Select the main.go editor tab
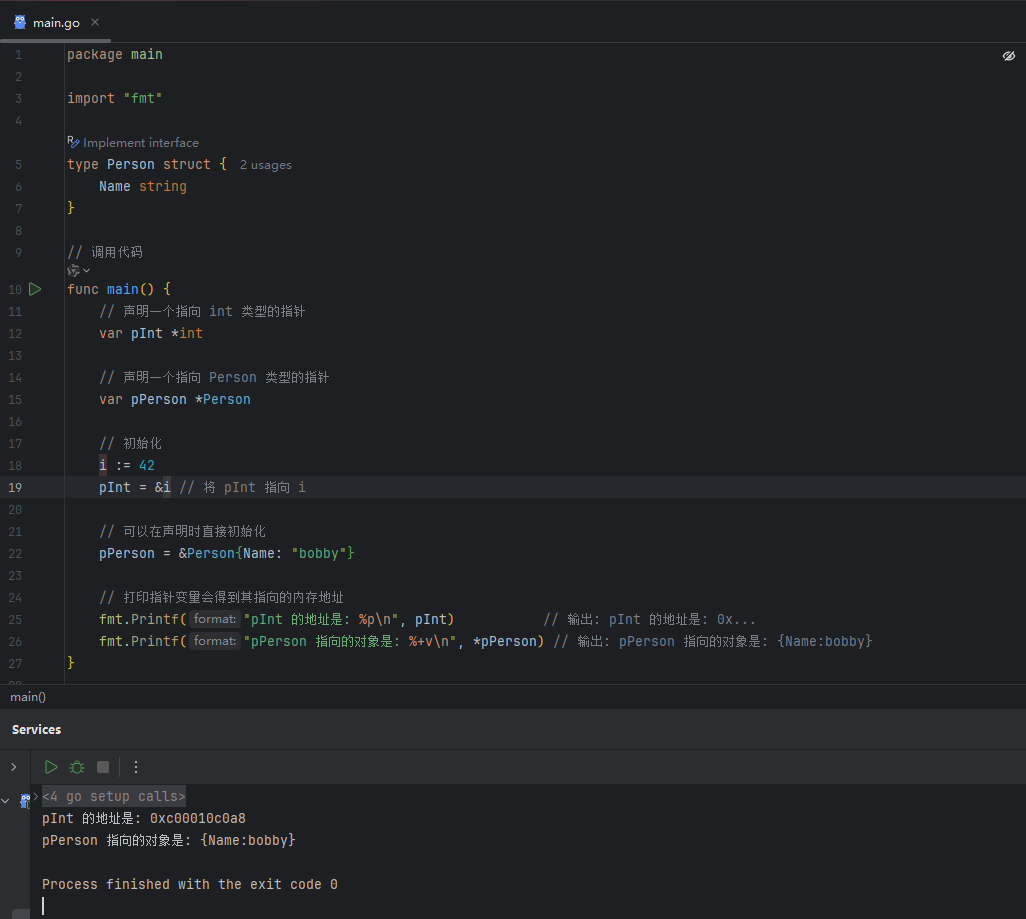1026x919 pixels. tap(56, 23)
